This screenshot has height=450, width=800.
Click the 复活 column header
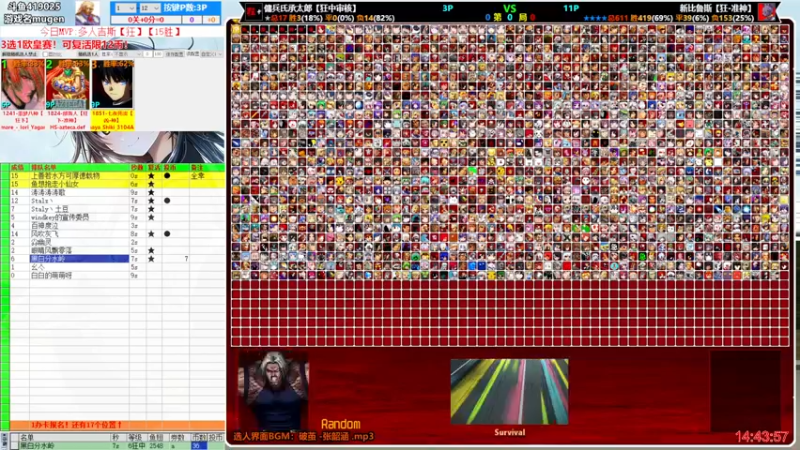coord(154,167)
